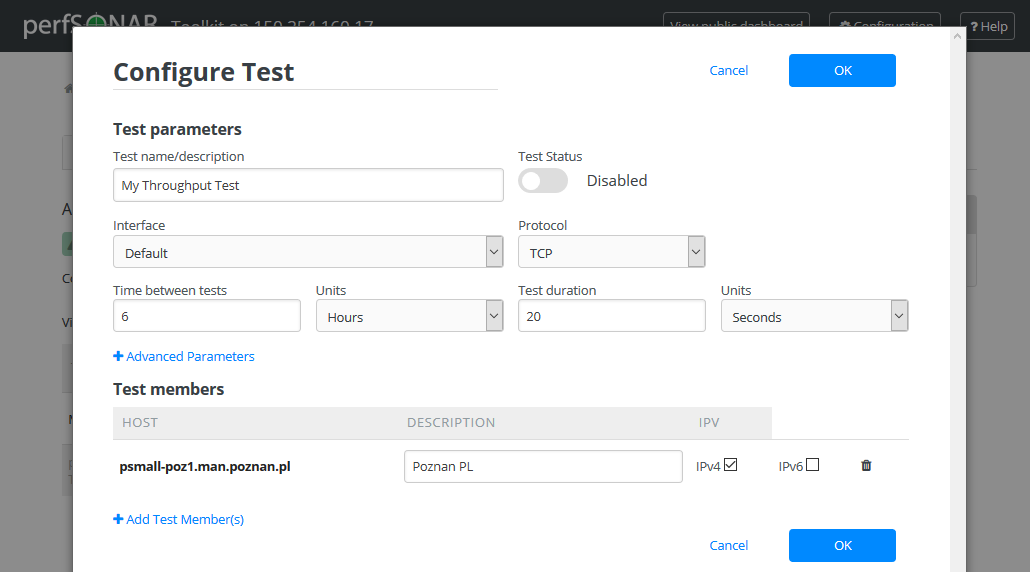The width and height of the screenshot is (1030, 572).
Task: Toggle the Test Status switch
Action: (543, 181)
